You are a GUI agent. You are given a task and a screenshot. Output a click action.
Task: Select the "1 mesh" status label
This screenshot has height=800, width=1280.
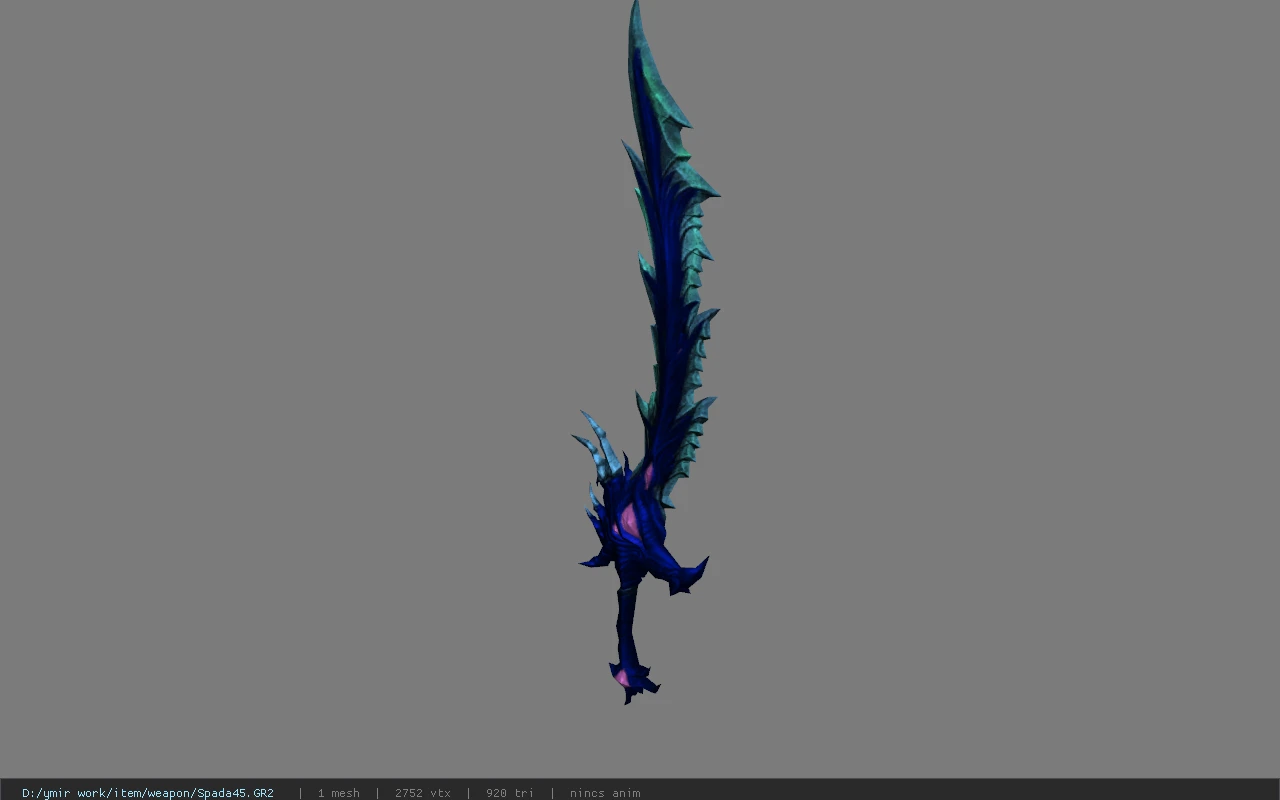tap(339, 793)
